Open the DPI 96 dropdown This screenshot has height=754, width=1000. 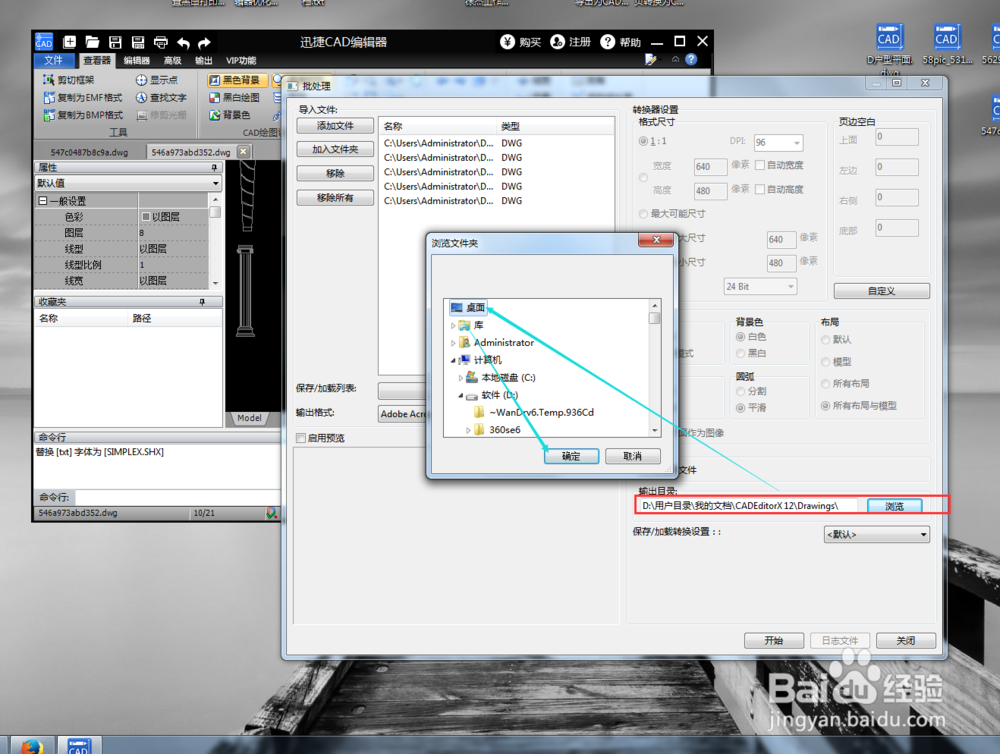coord(778,142)
